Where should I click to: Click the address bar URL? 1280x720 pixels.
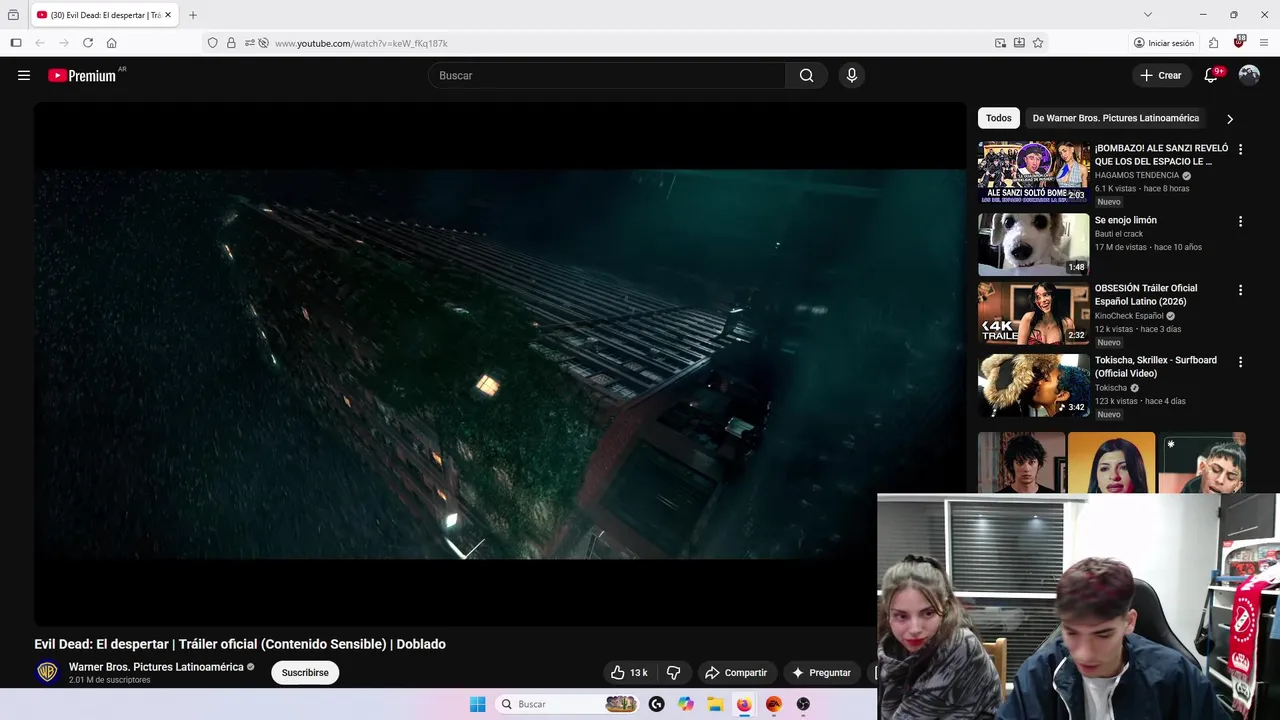[x=361, y=43]
